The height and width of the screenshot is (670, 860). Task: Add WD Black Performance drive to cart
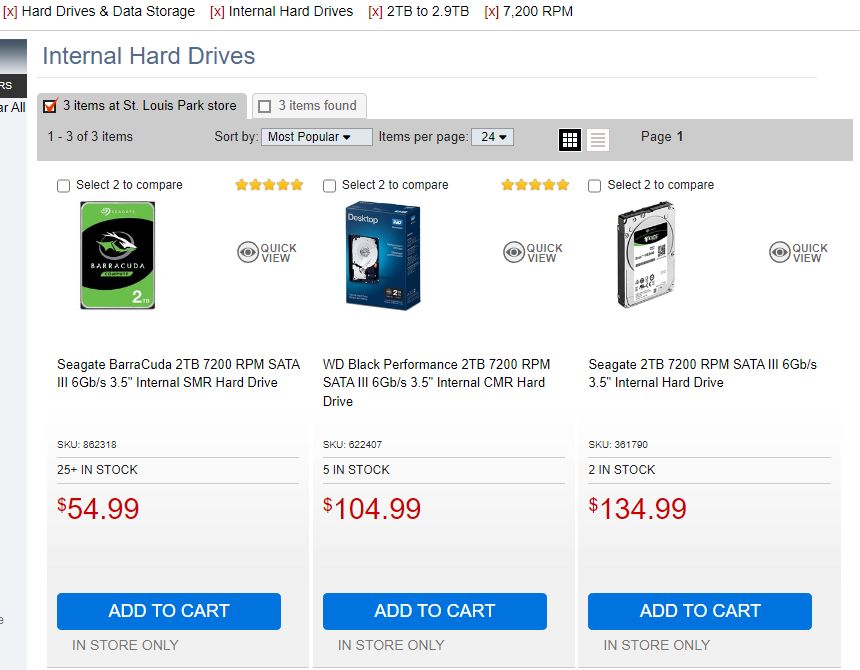point(435,611)
